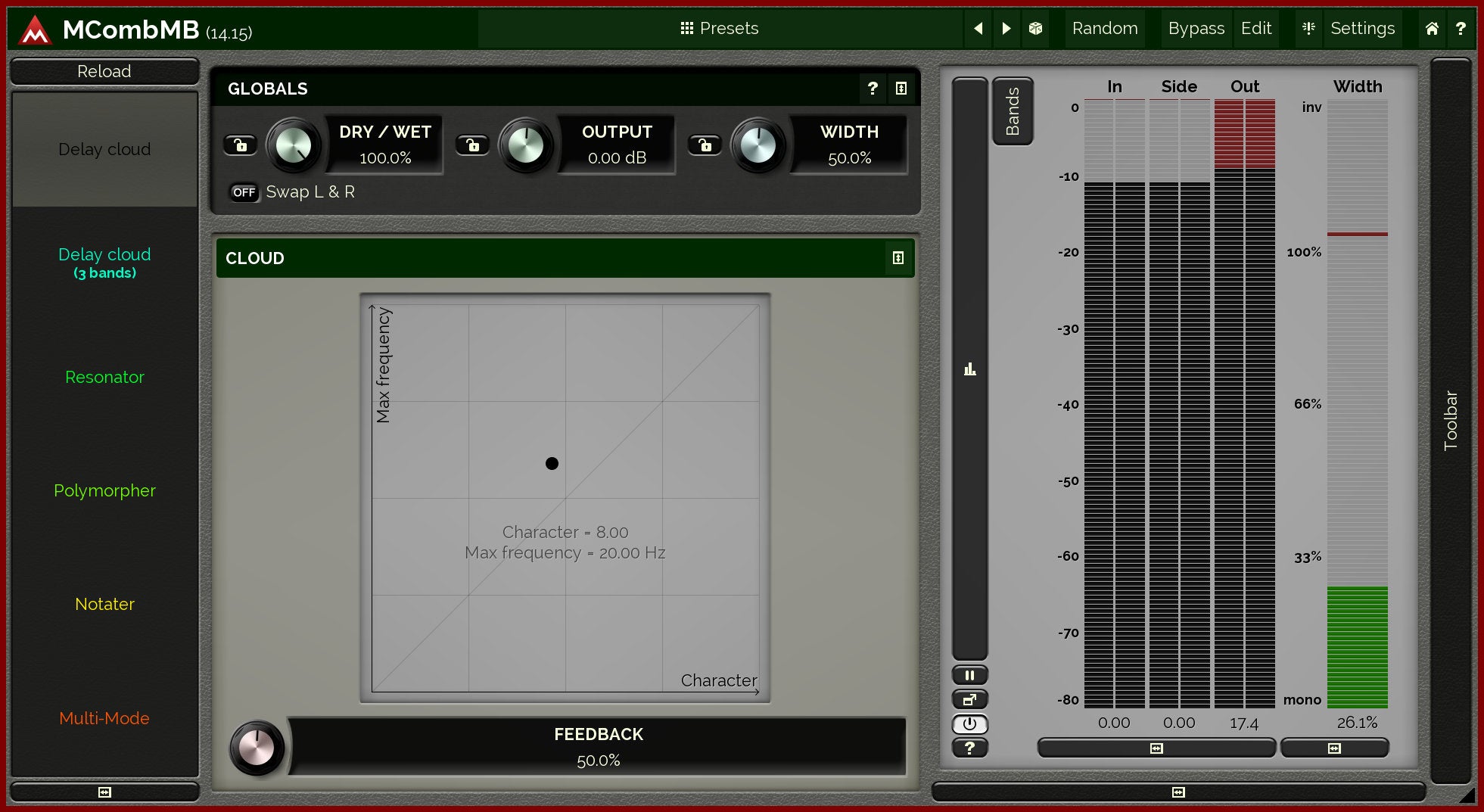The height and width of the screenshot is (812, 1484).
Task: Pause the meters with pause icon
Action: (x=969, y=675)
